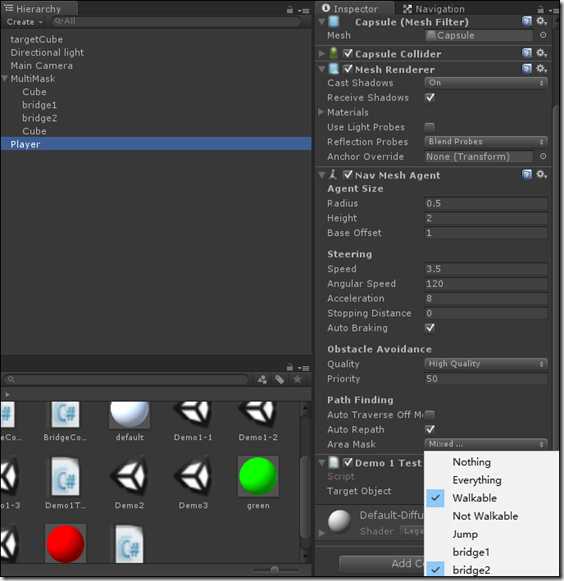Switch to the Navigation tab
This screenshot has width=564, height=581.
tap(434, 9)
